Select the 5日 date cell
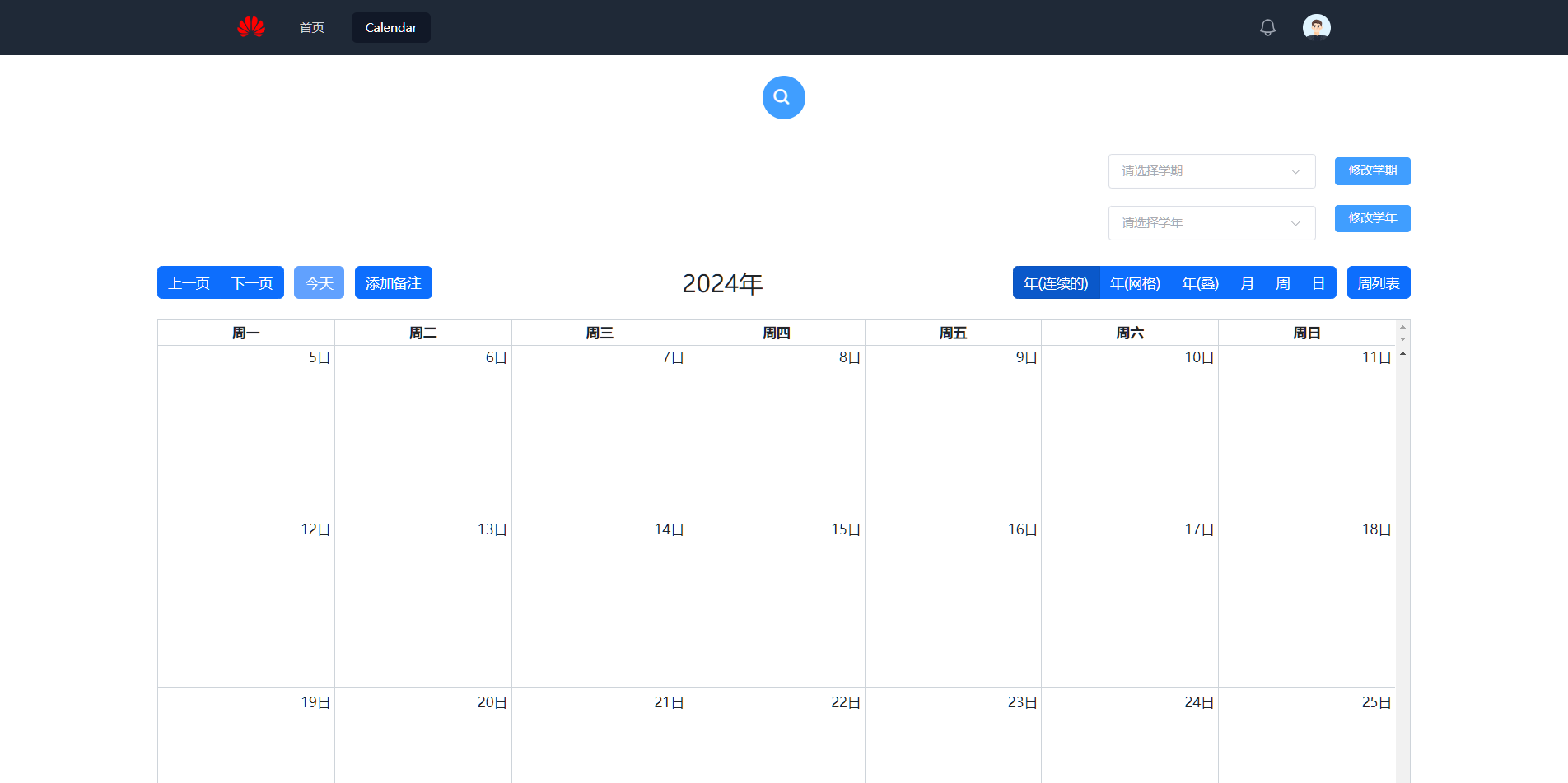Screen dimensions: 1568x783 point(246,430)
